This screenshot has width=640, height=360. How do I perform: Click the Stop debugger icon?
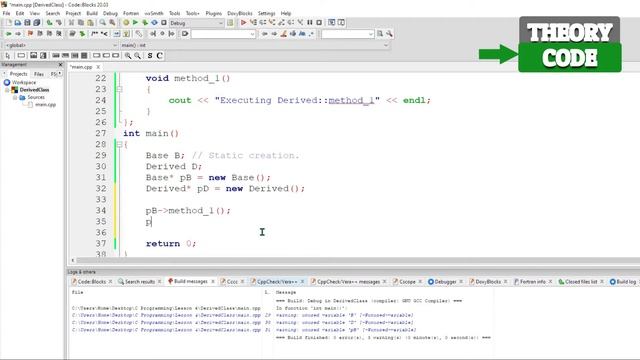tap(319, 23)
